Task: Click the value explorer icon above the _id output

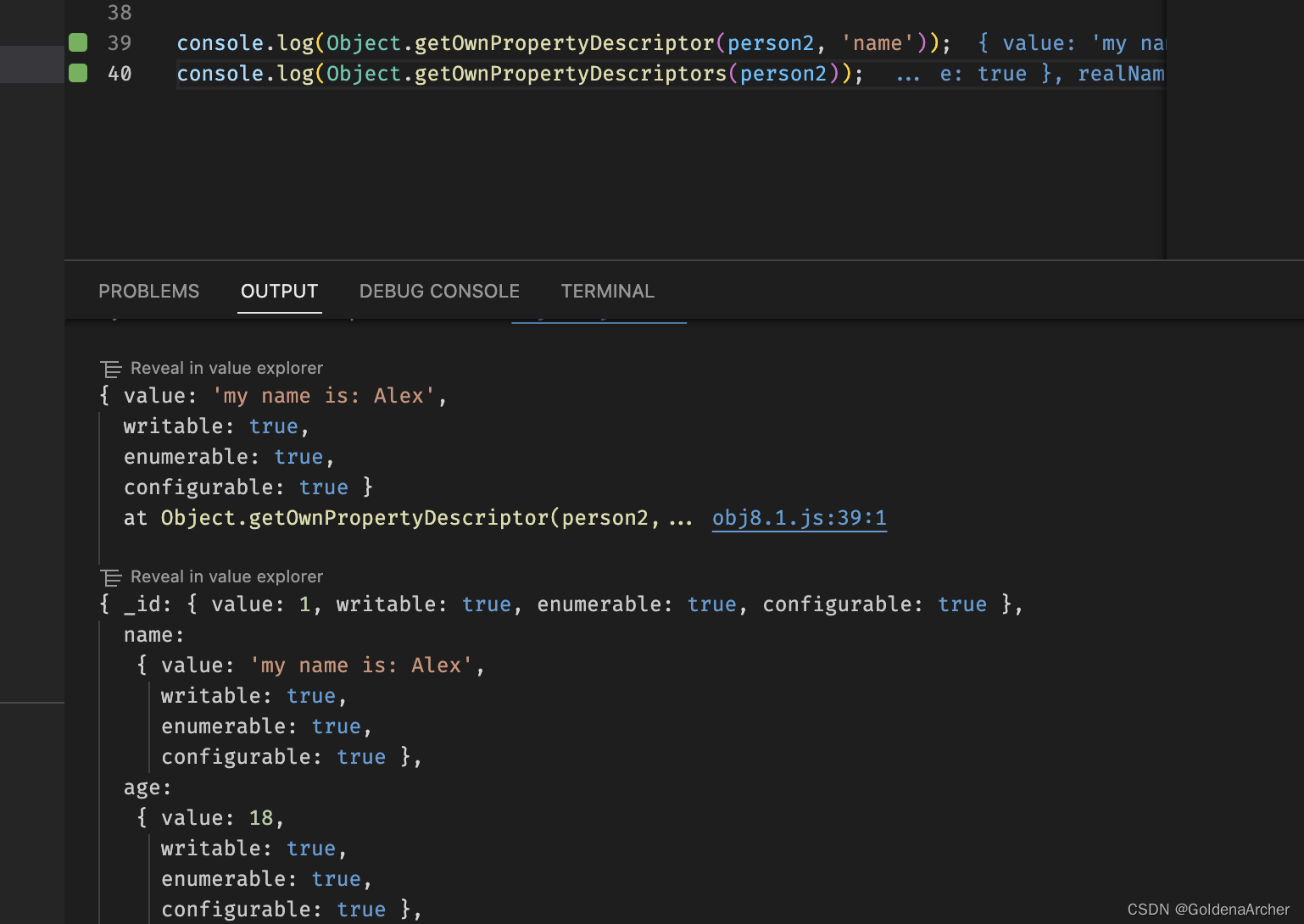Action: (110, 577)
